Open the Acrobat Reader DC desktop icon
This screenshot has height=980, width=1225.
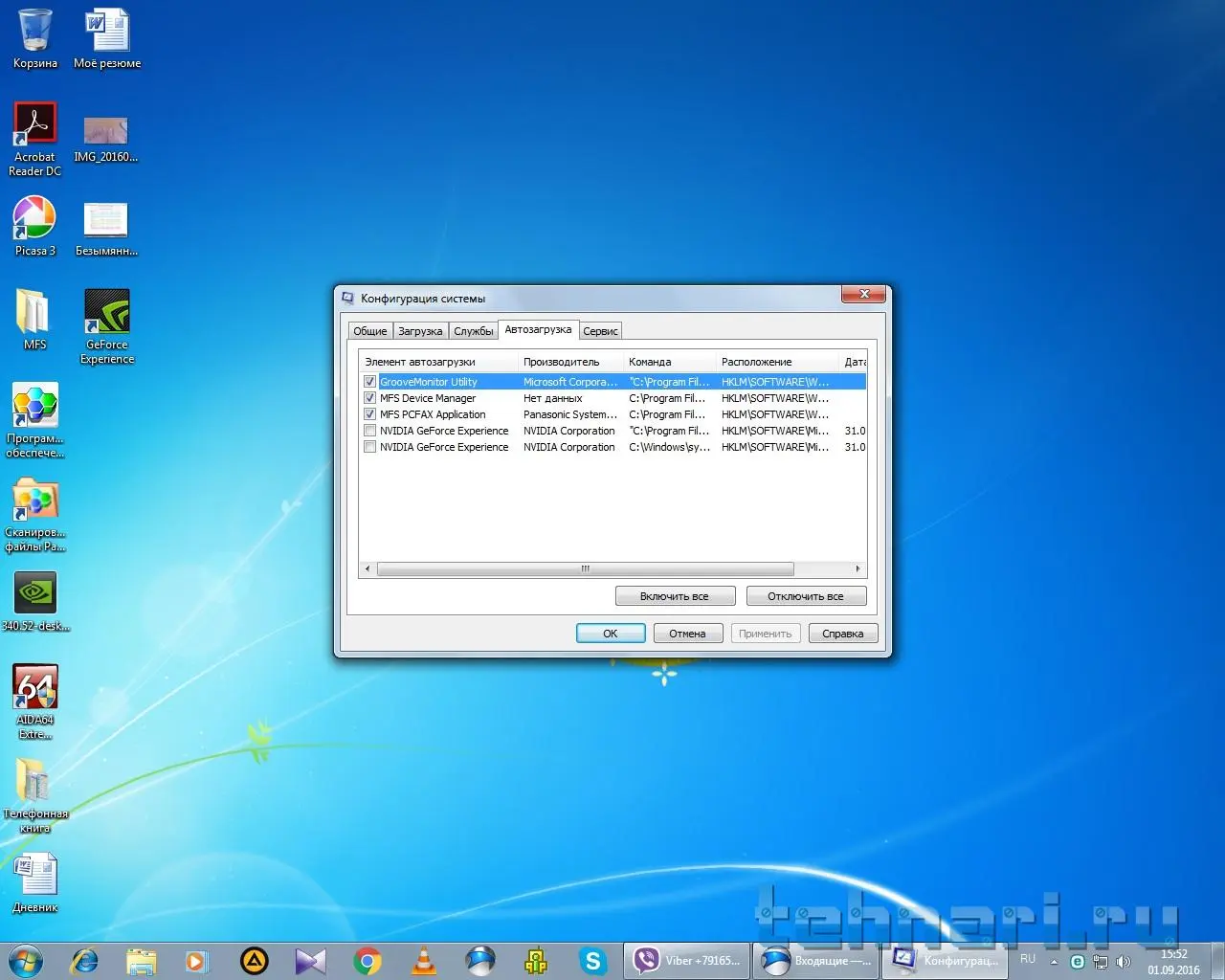35,125
